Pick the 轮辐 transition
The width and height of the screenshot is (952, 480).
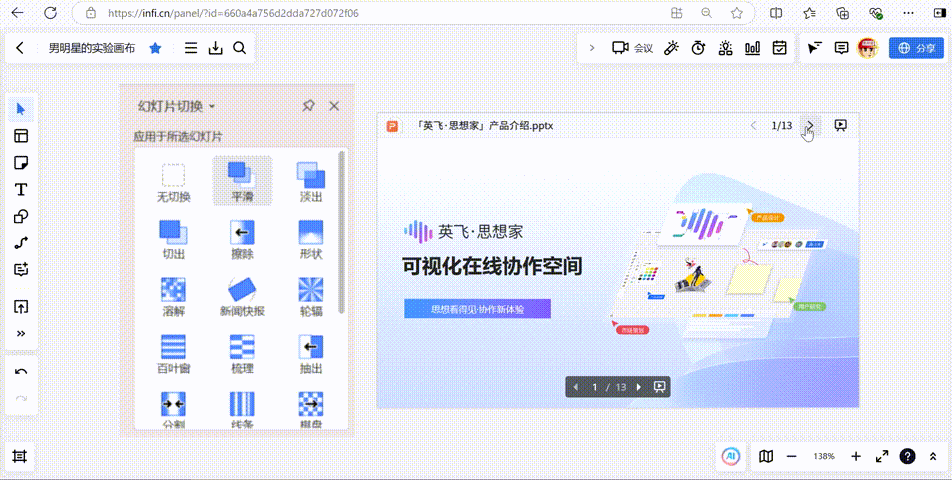click(x=311, y=297)
